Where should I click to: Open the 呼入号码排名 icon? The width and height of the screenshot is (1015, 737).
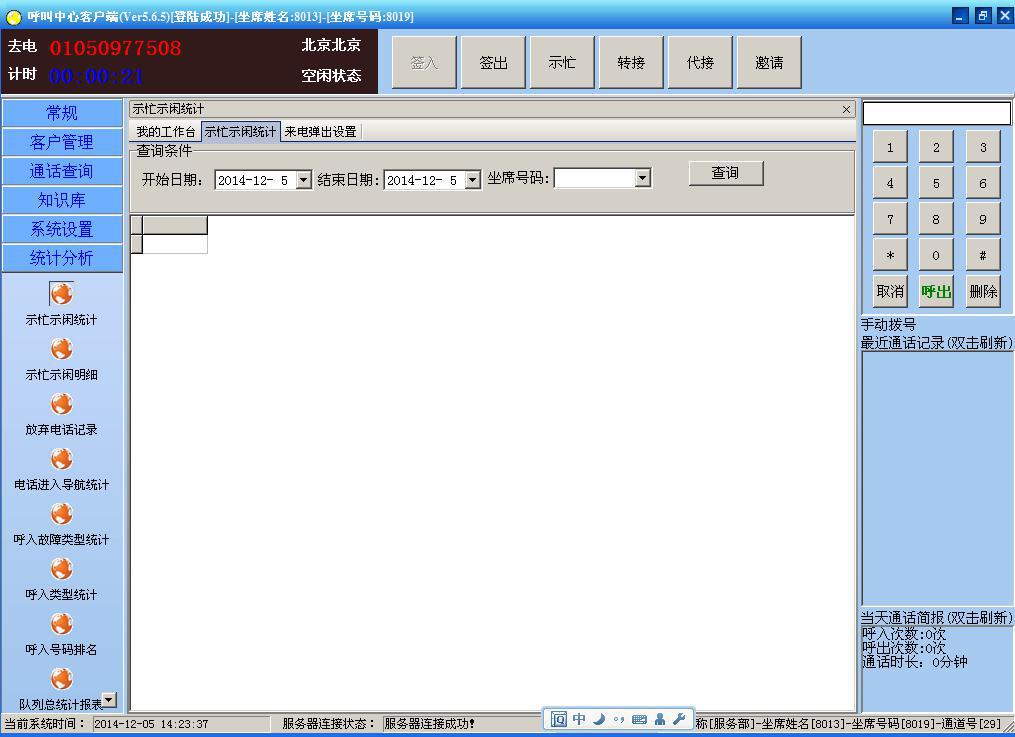click(62, 624)
